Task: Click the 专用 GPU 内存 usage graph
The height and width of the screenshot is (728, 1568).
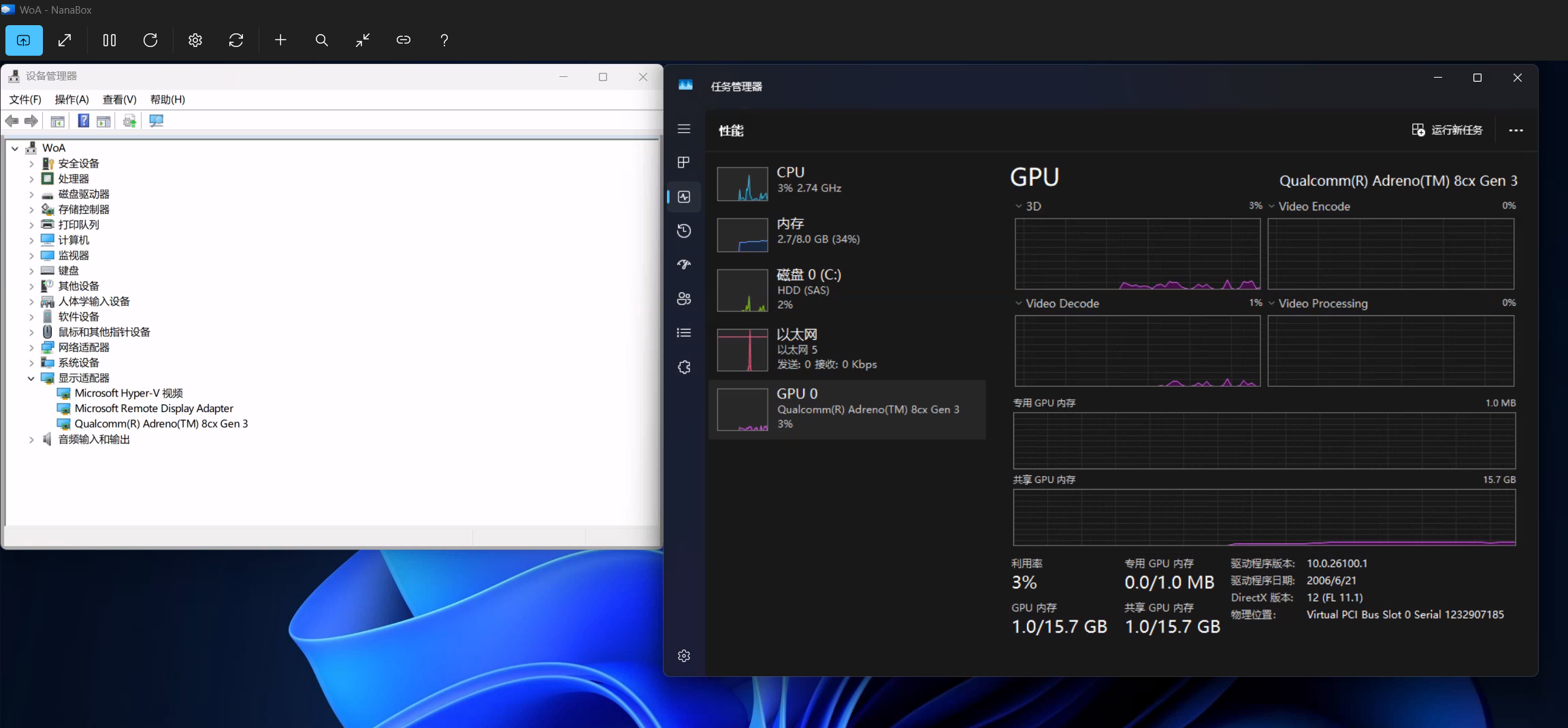Action: pyautogui.click(x=1264, y=440)
